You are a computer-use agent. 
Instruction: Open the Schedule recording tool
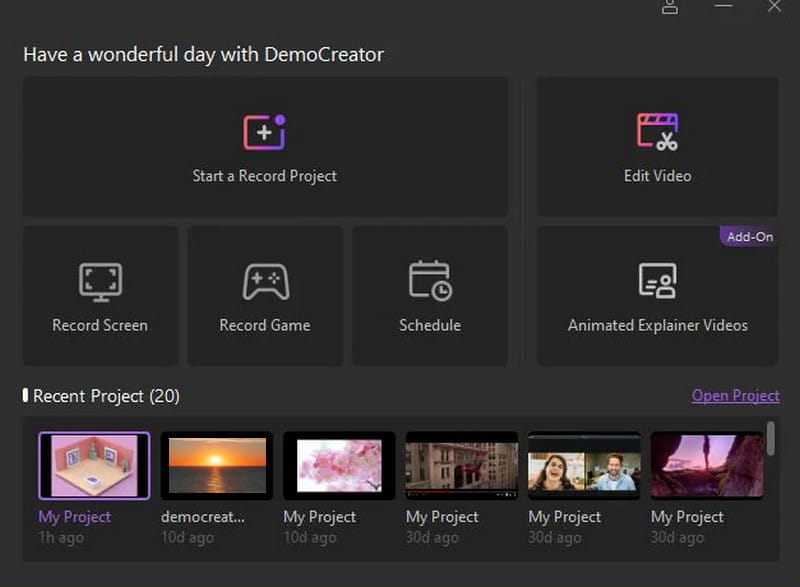click(x=430, y=295)
